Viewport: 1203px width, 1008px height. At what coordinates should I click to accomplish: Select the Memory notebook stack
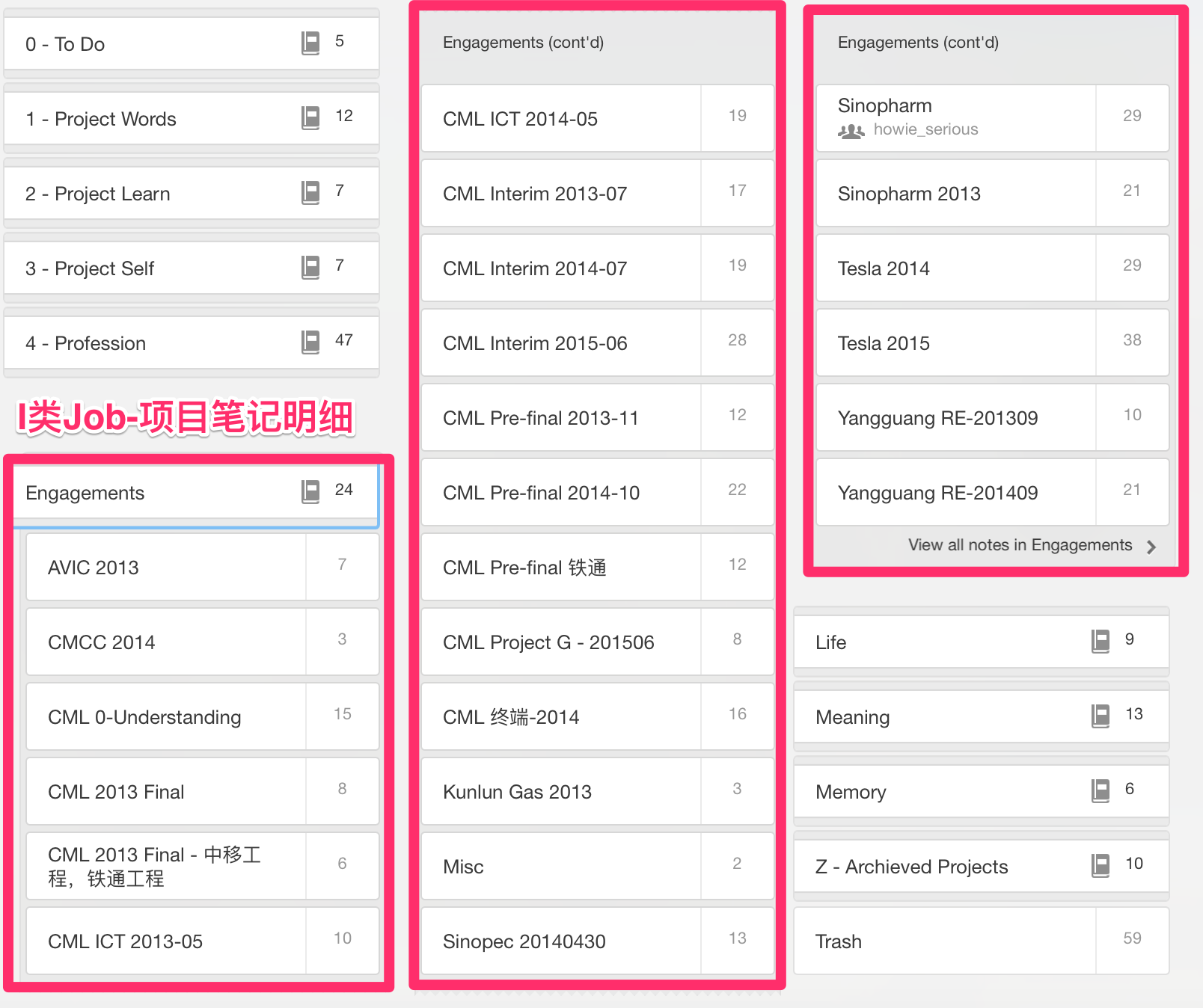pos(982,791)
